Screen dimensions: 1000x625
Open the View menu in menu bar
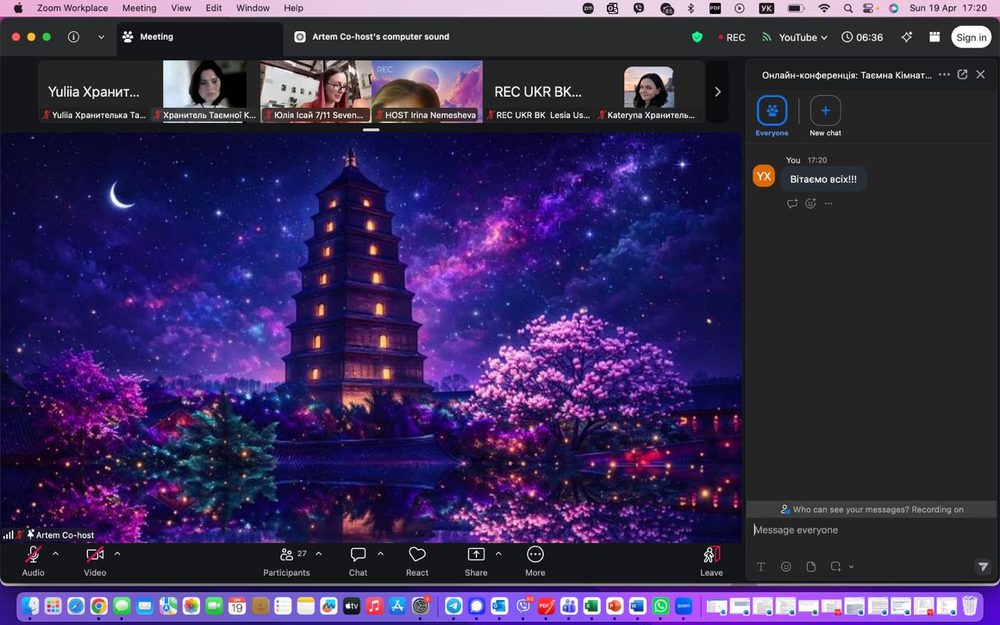(181, 8)
